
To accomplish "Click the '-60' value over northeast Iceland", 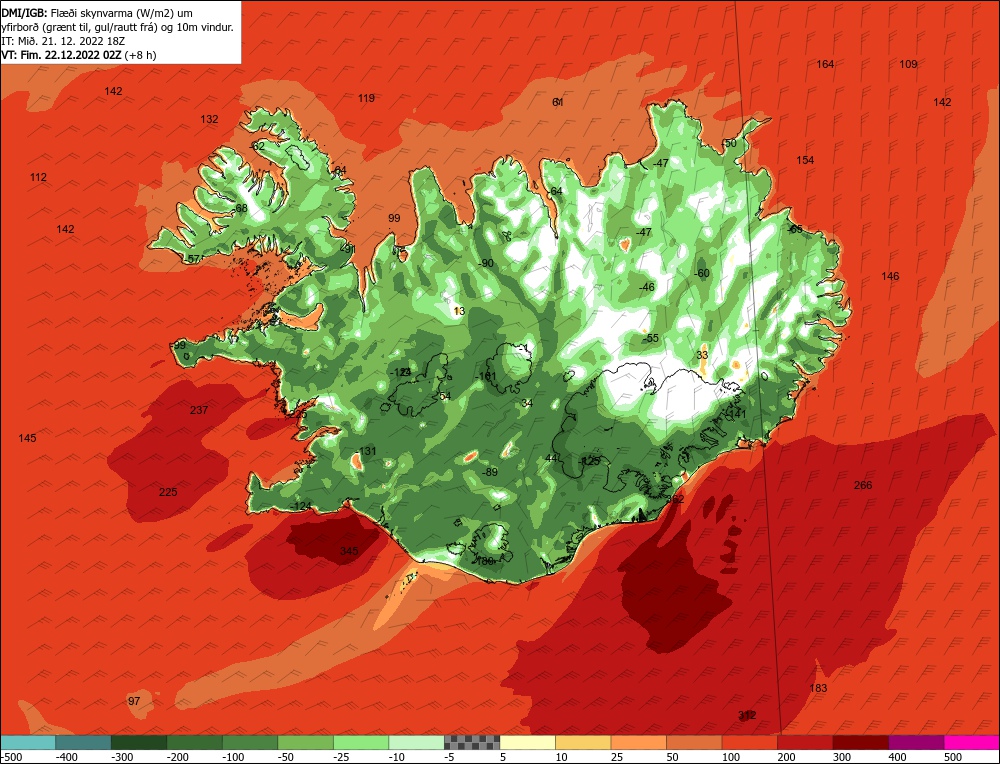I will click(702, 273).
